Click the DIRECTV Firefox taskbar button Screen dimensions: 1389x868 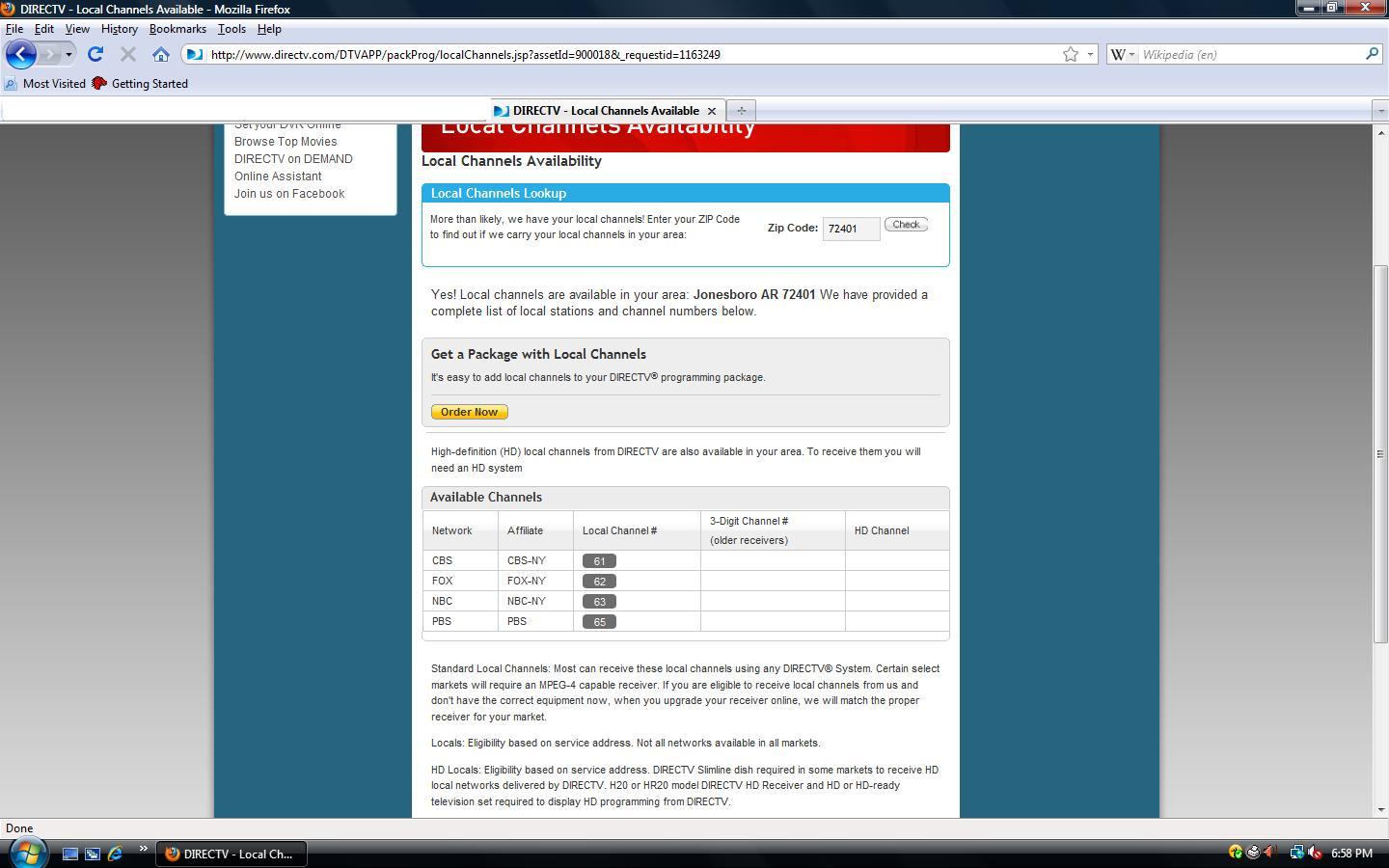[x=231, y=854]
